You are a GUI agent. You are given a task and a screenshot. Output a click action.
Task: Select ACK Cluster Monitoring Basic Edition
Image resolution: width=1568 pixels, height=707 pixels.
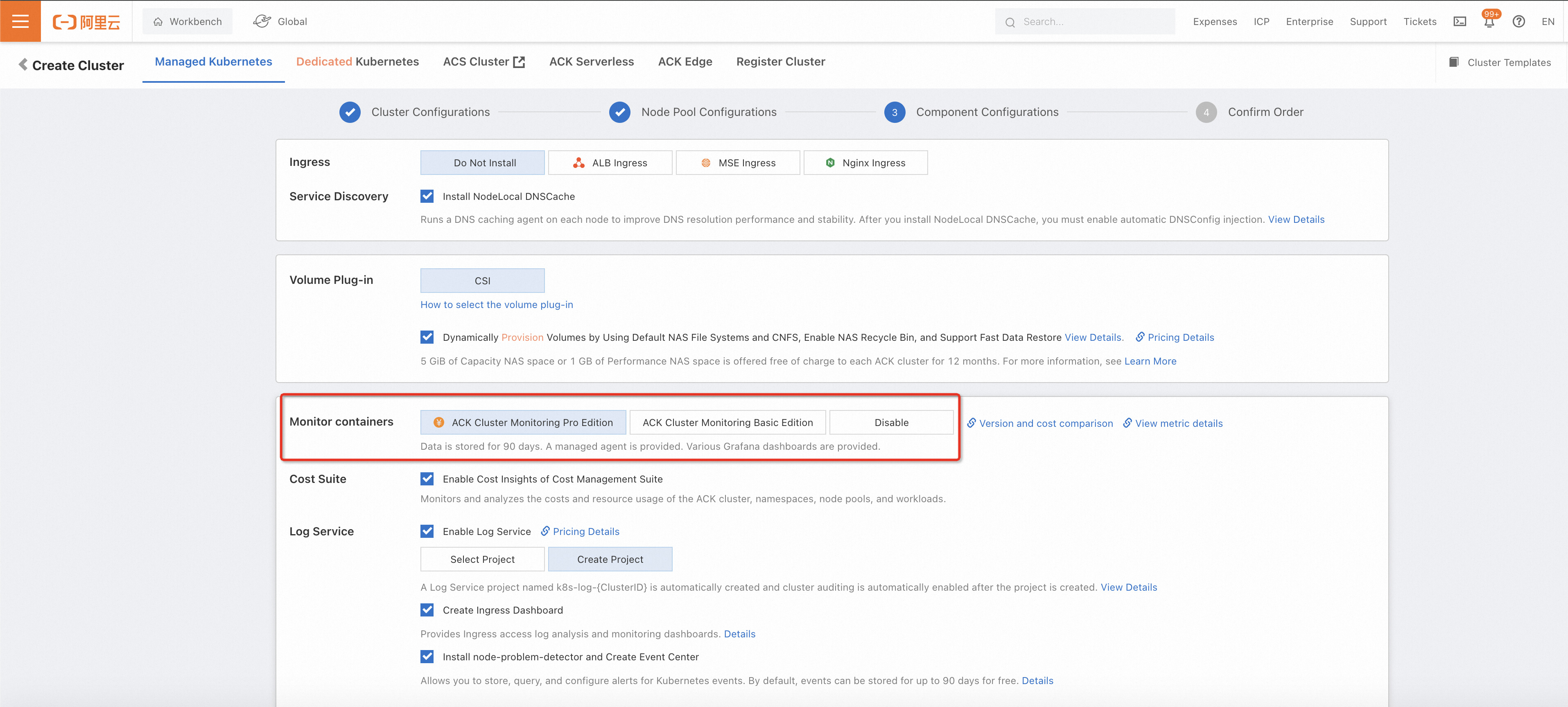pos(727,422)
